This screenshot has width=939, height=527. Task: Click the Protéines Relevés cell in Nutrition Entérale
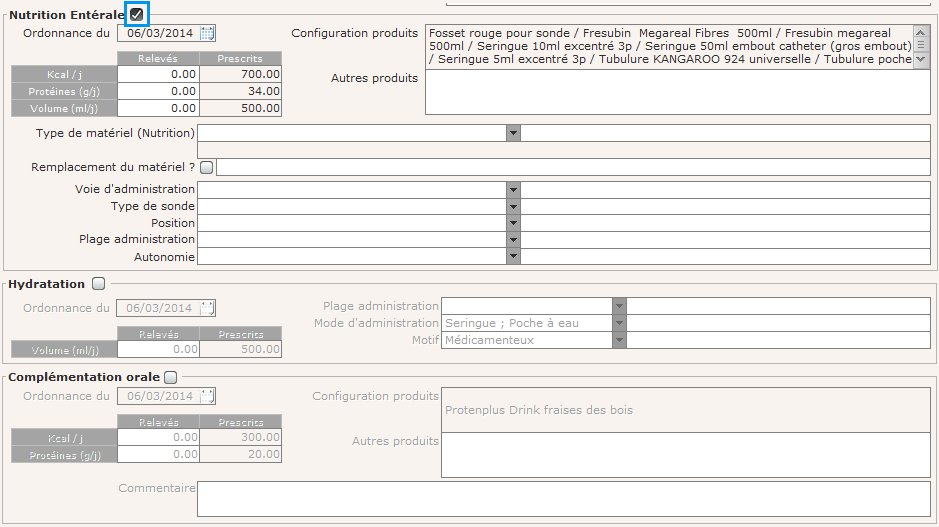[159, 91]
